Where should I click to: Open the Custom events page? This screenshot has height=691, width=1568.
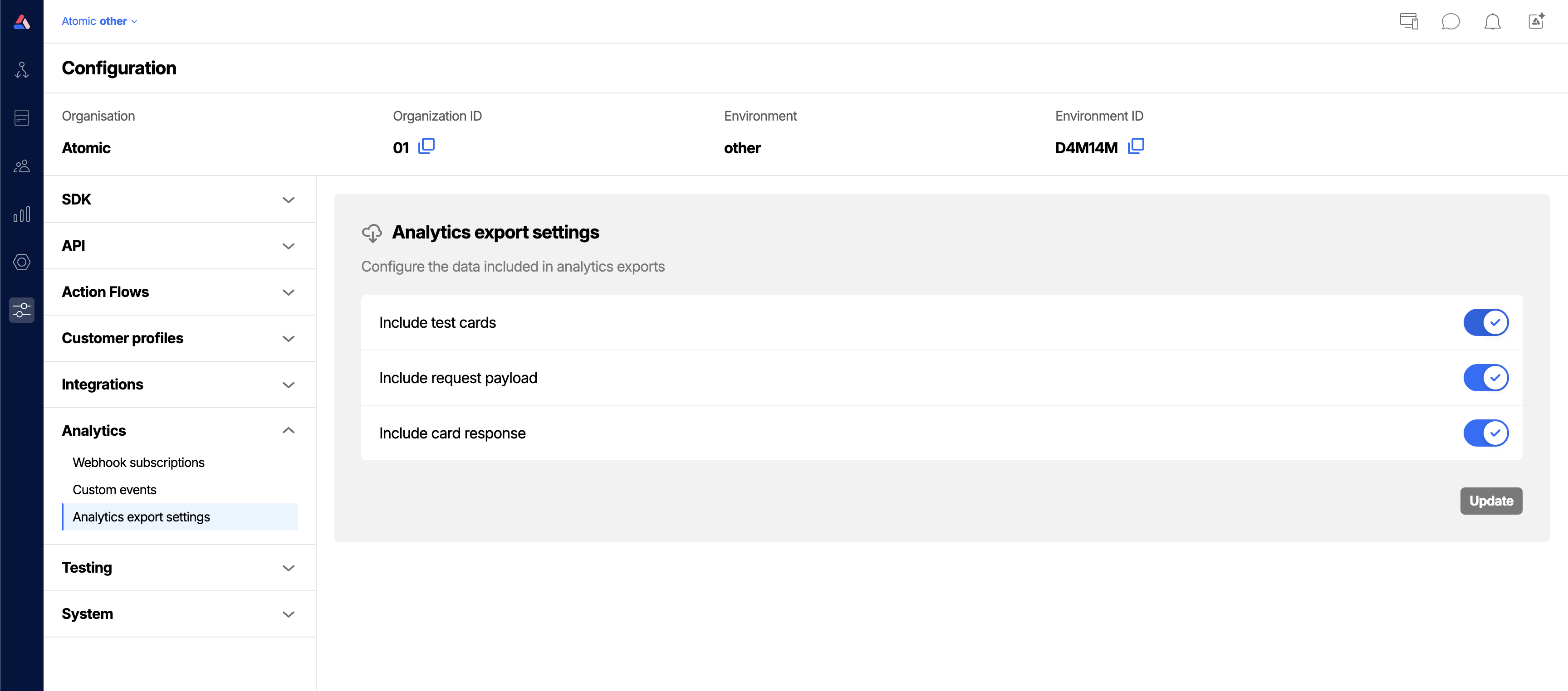click(114, 489)
